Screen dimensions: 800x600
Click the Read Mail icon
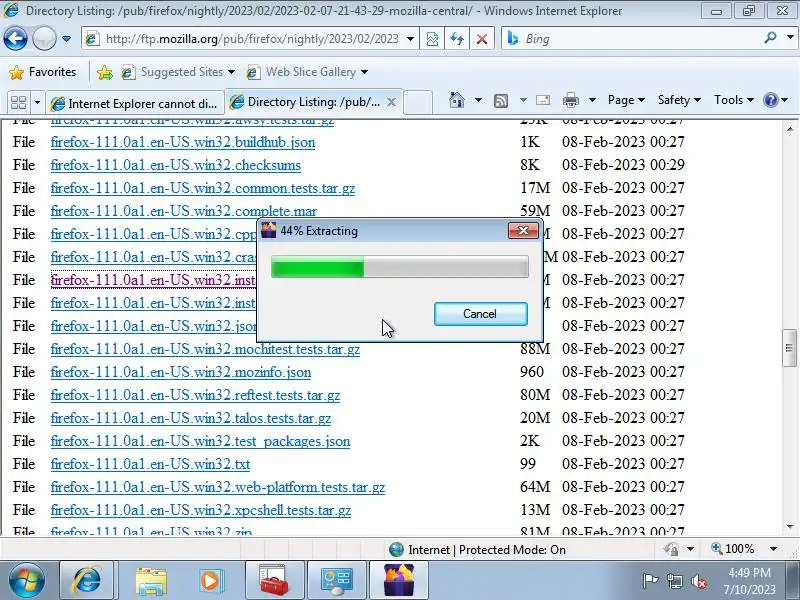(543, 100)
